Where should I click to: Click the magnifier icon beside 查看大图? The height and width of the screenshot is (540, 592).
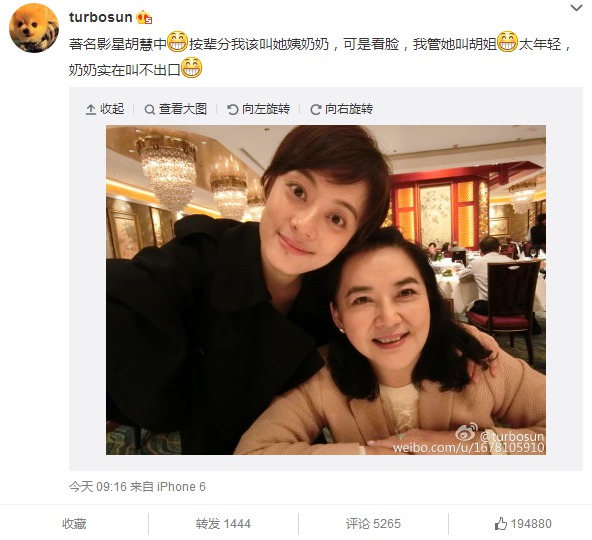click(150, 110)
